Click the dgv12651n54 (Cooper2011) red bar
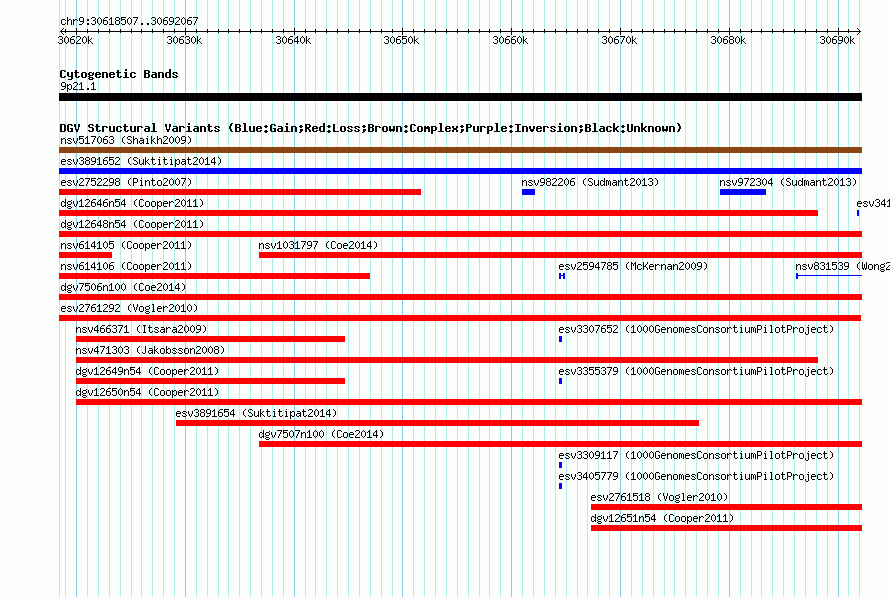 [x=727, y=528]
